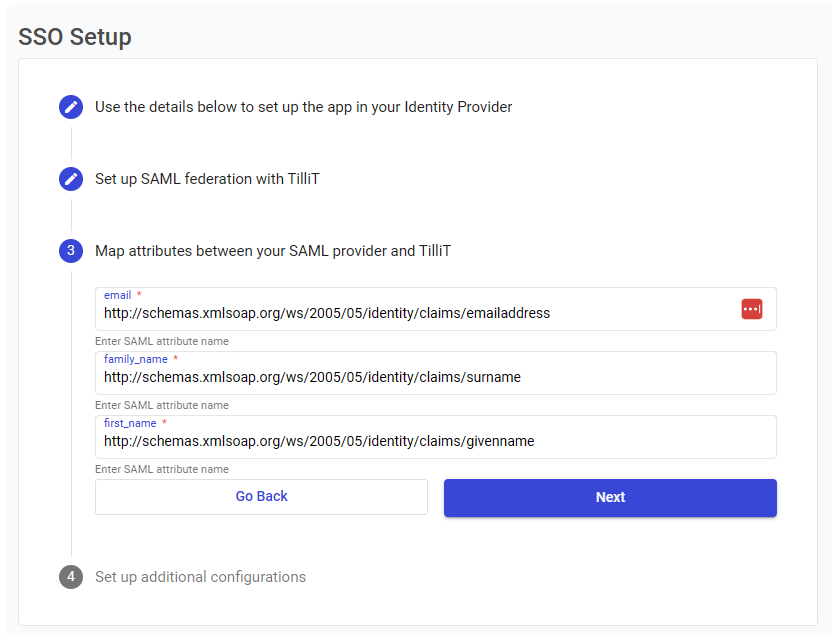Open the password manager icon in email field

pyautogui.click(x=752, y=309)
